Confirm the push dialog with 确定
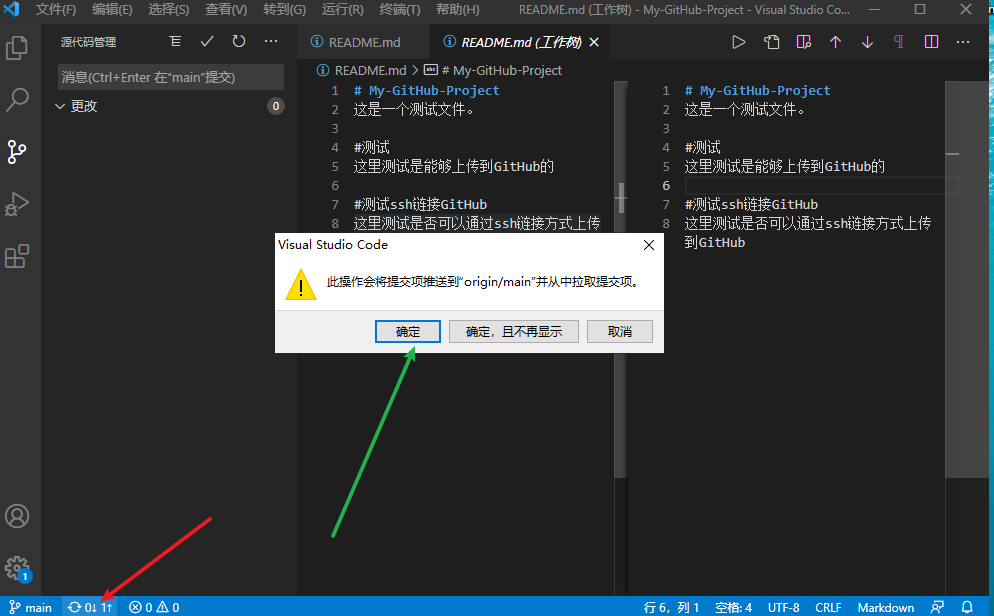Image resolution: width=994 pixels, height=616 pixels. (408, 331)
